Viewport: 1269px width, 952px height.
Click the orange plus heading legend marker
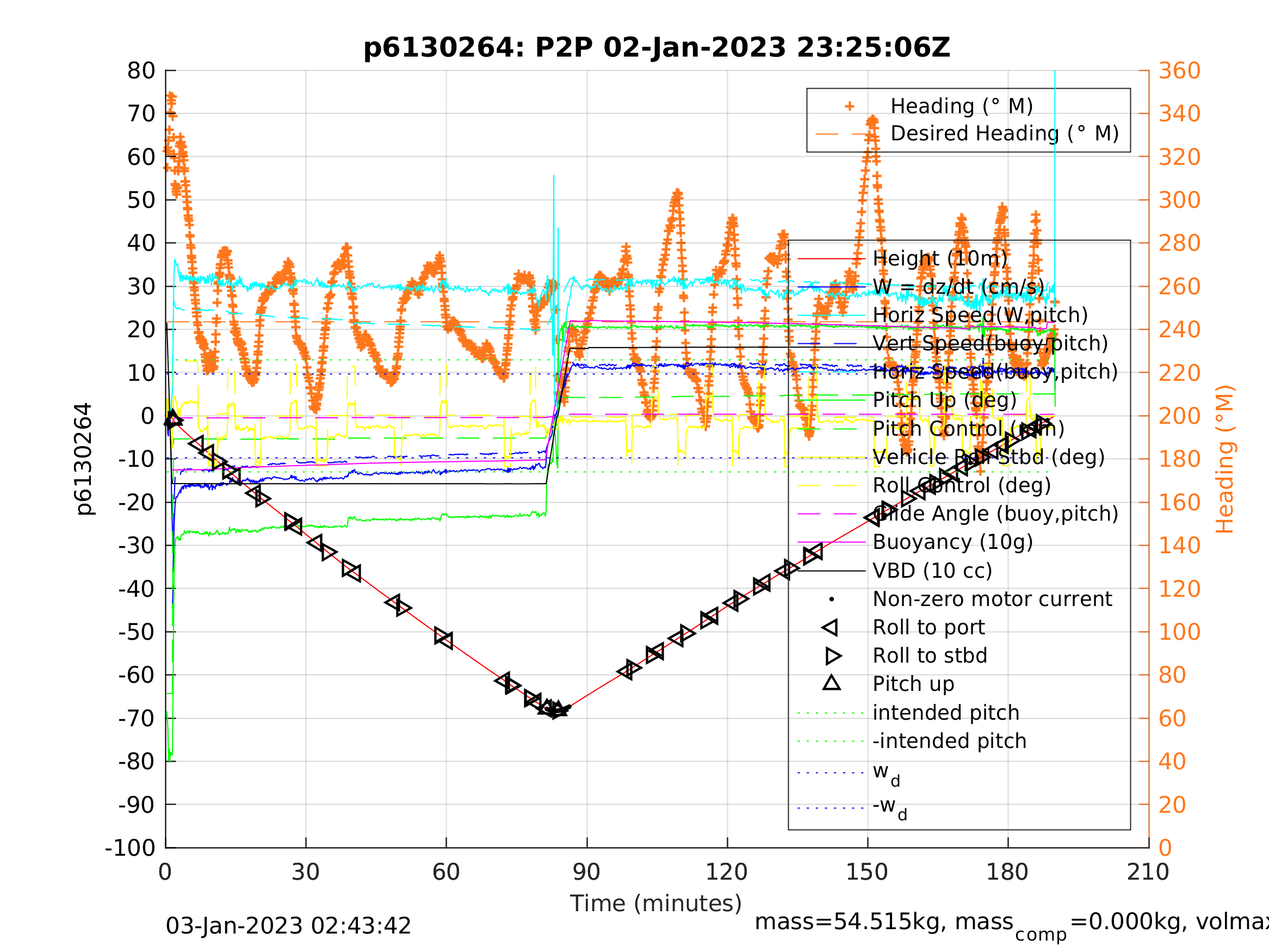[x=850, y=106]
